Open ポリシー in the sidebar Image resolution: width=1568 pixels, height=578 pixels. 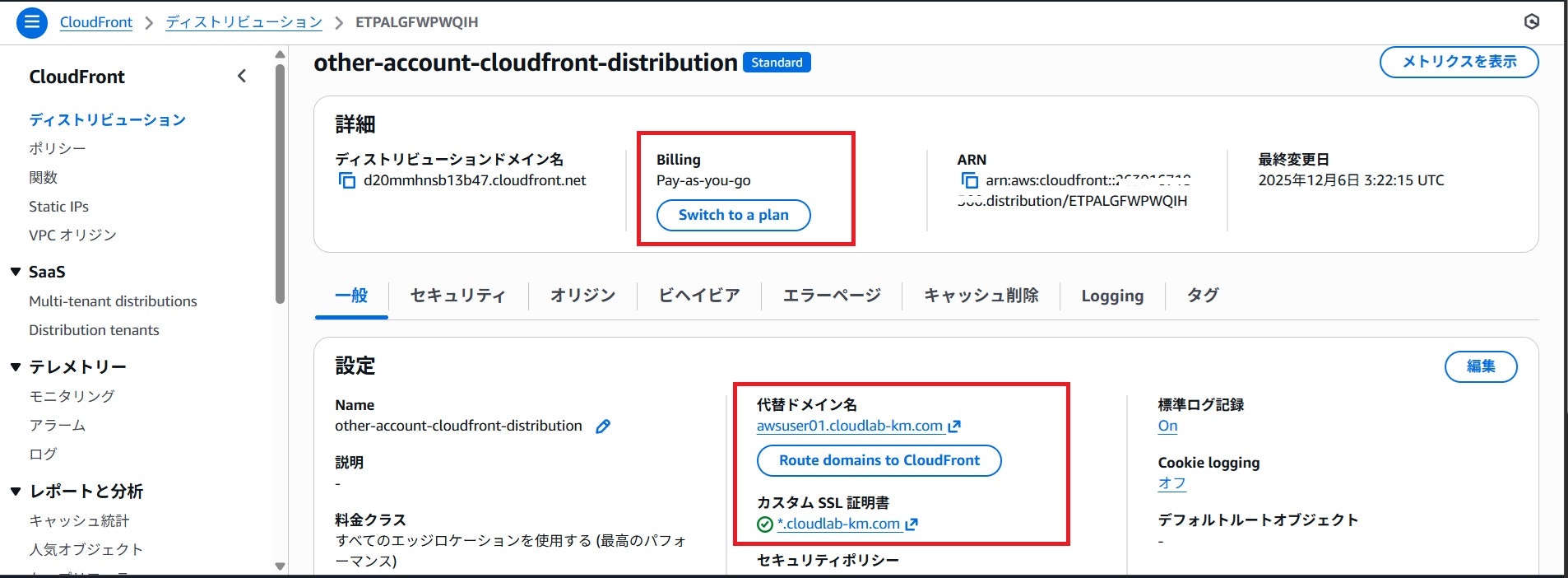click(58, 149)
